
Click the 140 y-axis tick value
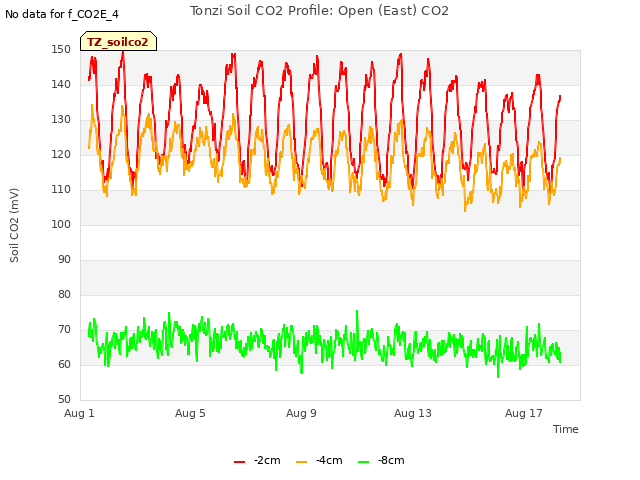[61, 84]
